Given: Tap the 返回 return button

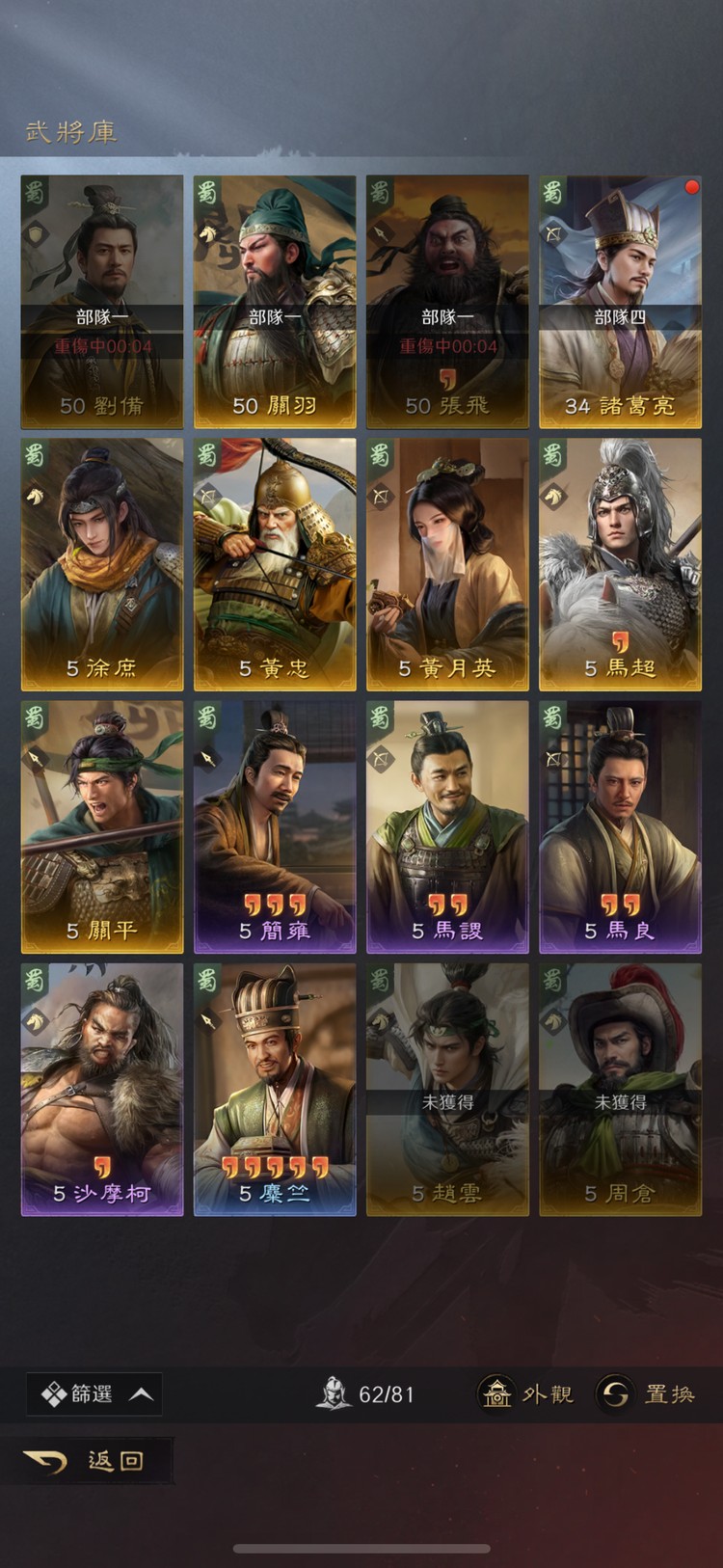Looking at the screenshot, I should pos(96,1461).
